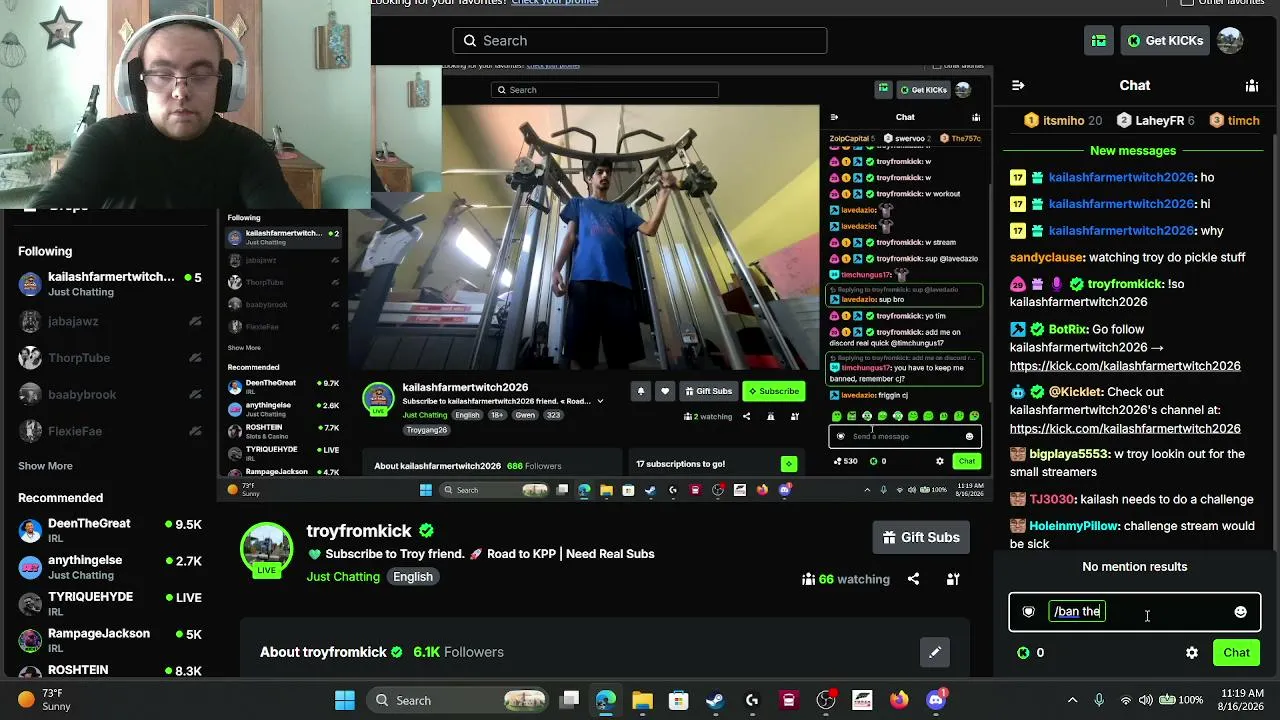This screenshot has height=720, width=1280.
Task: Open OBS Studio from the taskbar
Action: point(826,700)
